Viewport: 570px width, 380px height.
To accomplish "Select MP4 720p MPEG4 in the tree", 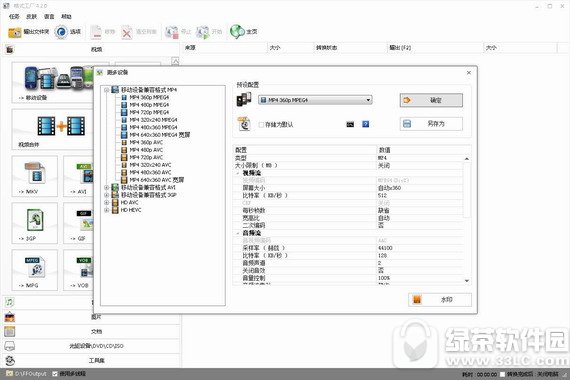I will point(149,112).
